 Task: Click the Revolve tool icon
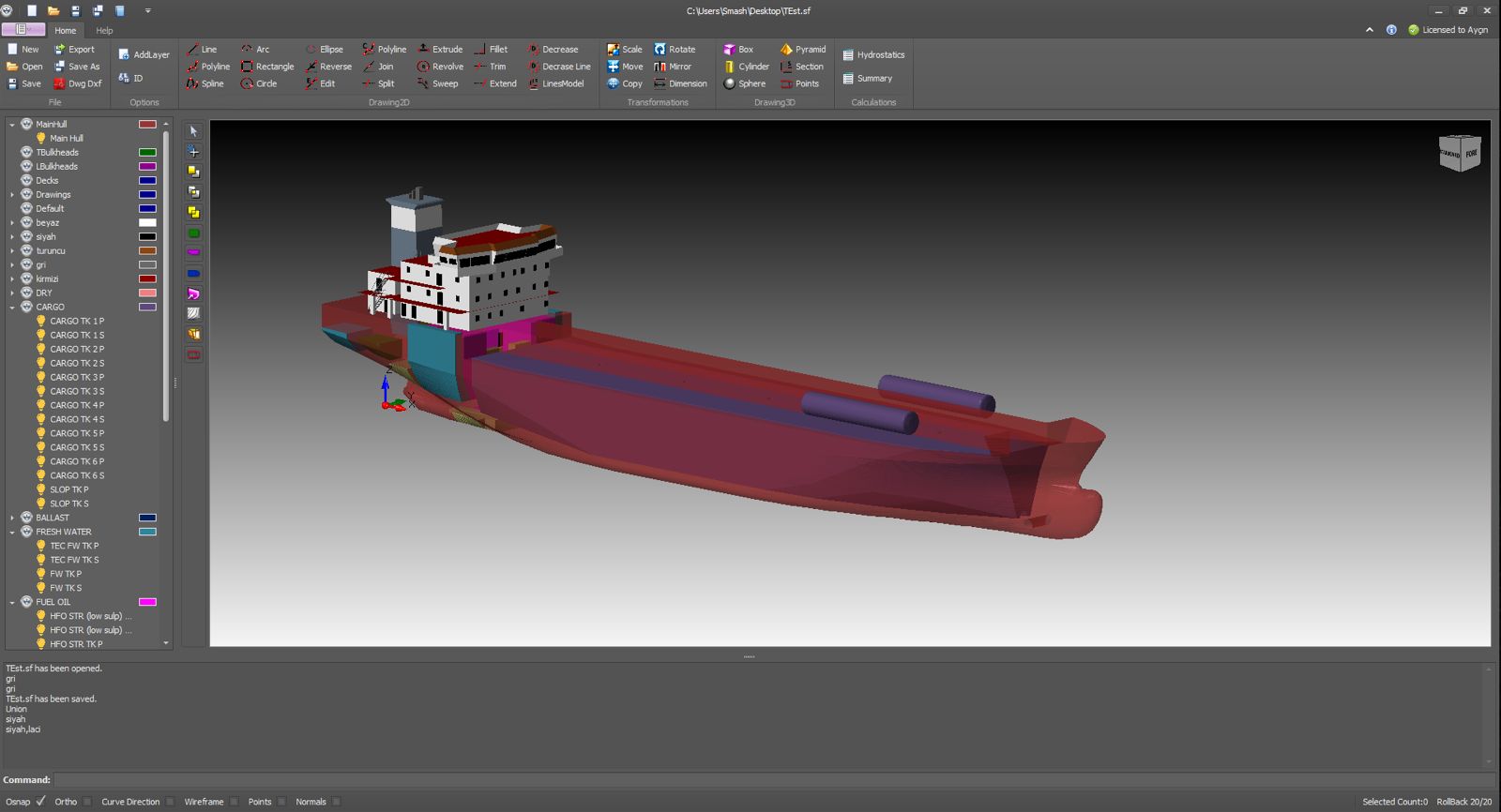424,67
